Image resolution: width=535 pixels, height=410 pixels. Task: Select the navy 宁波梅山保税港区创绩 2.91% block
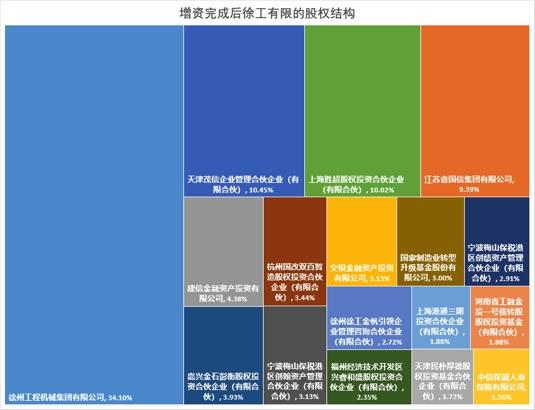tap(497, 241)
